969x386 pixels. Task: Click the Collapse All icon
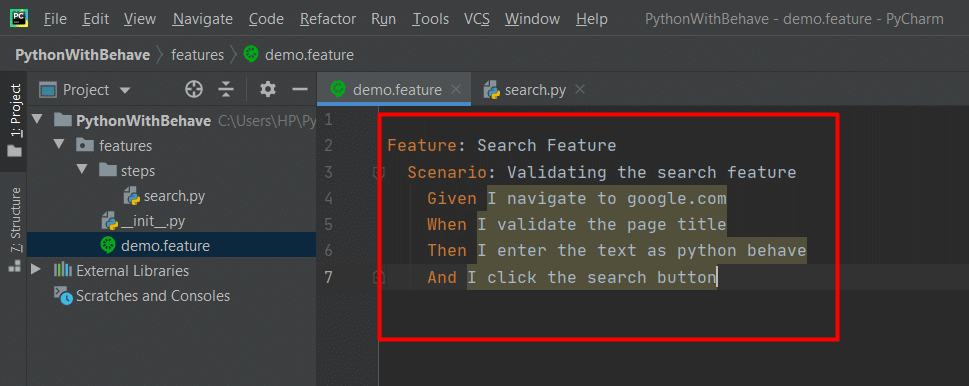(227, 90)
